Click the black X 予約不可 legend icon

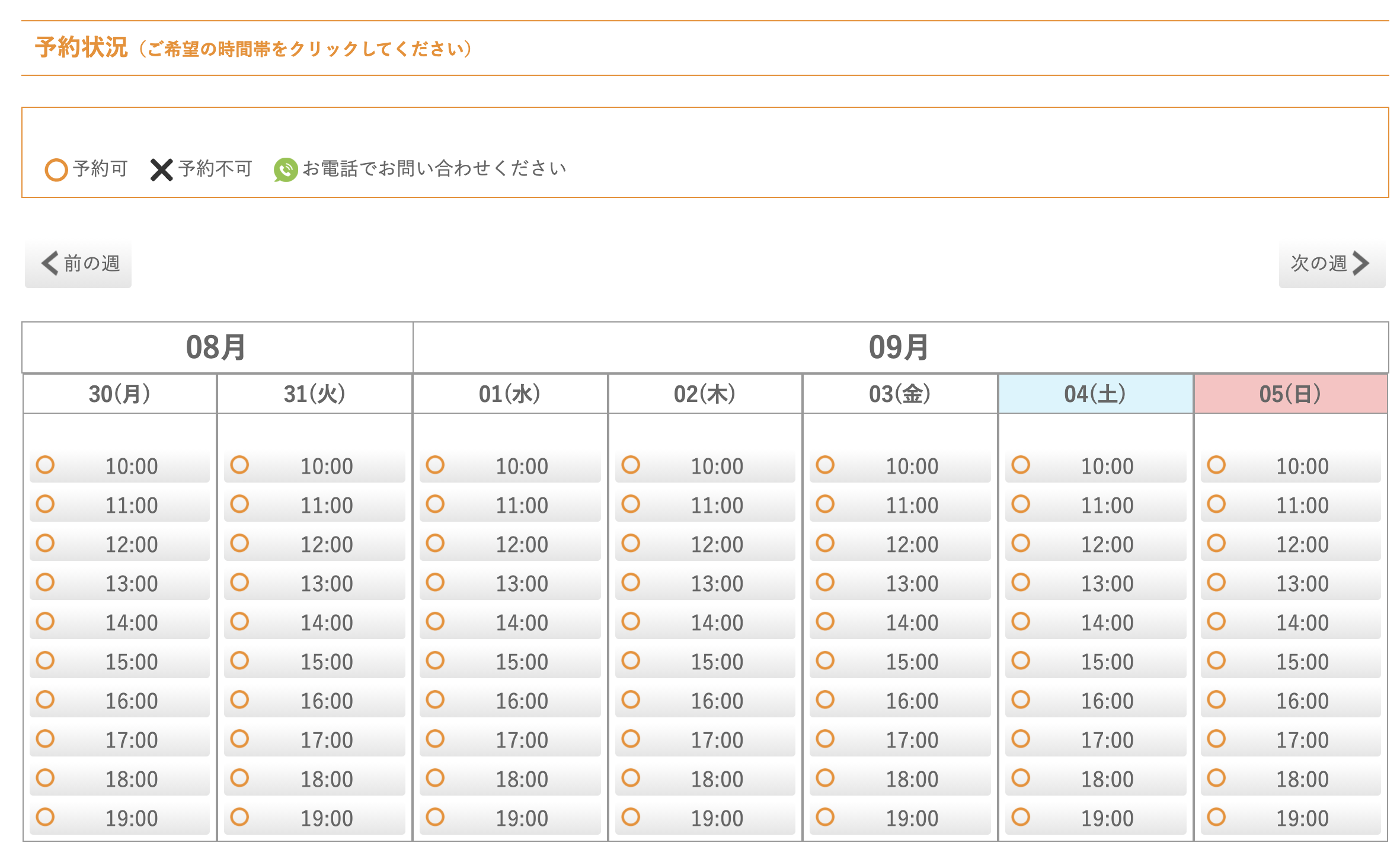pos(161,170)
